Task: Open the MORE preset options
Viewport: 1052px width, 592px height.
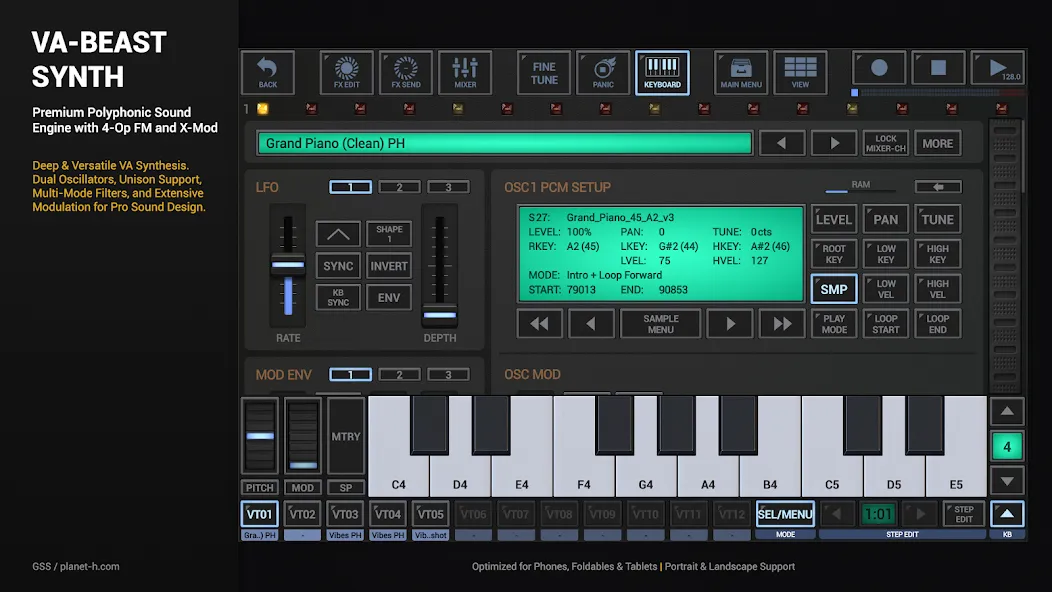Action: [937, 143]
